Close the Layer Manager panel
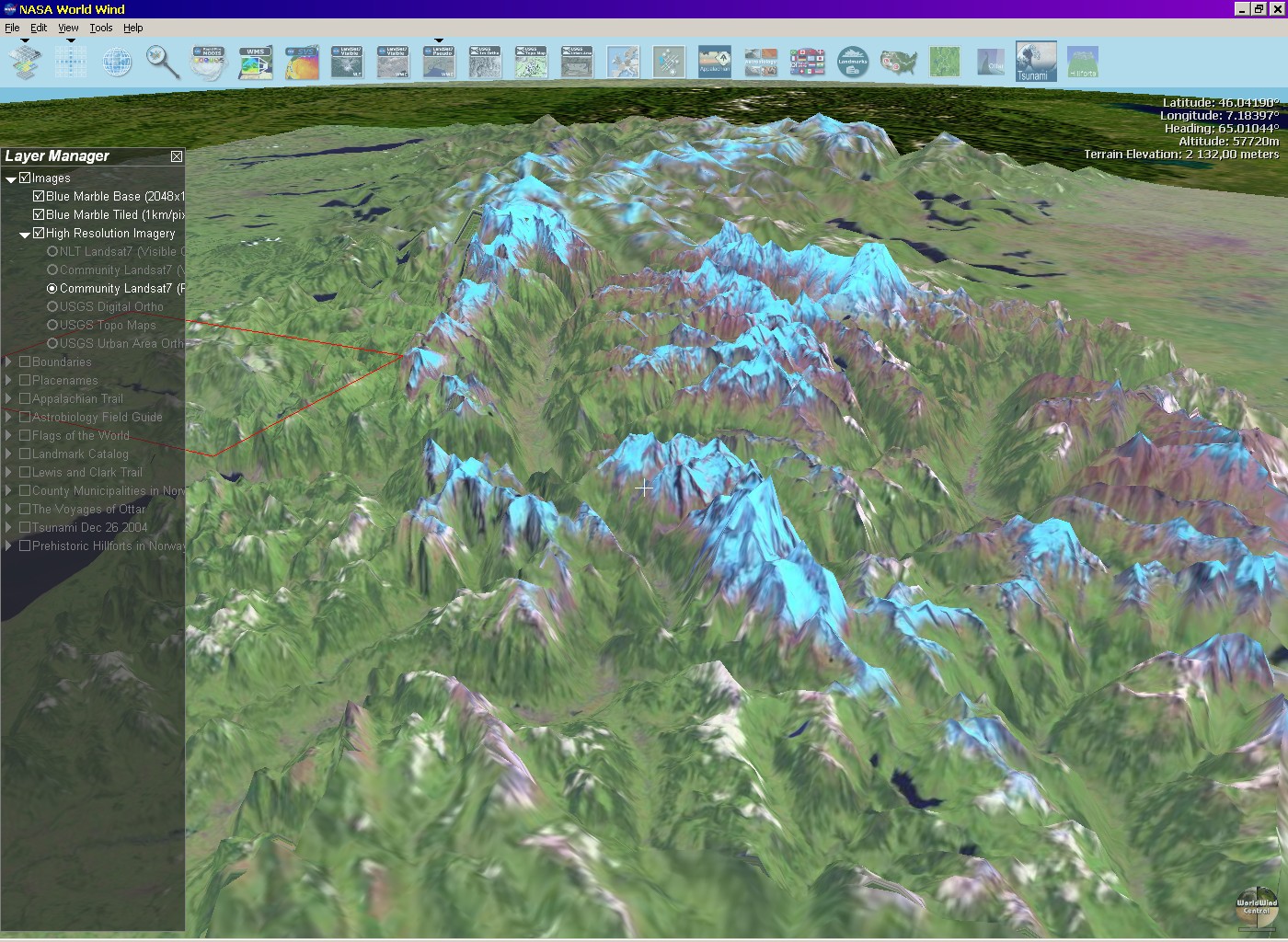 177,156
